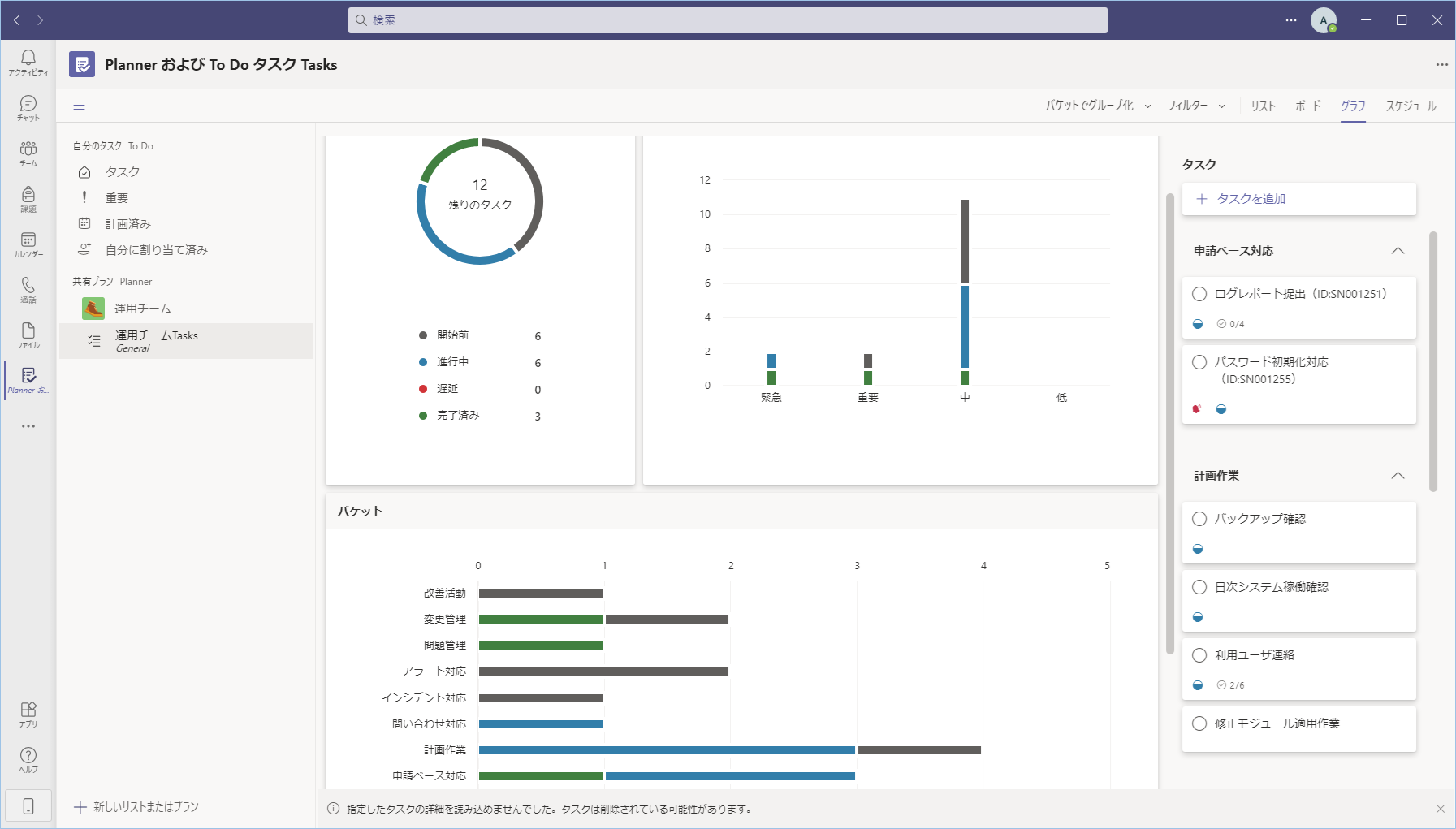Open more apps ellipsis in sidebar

[x=28, y=426]
